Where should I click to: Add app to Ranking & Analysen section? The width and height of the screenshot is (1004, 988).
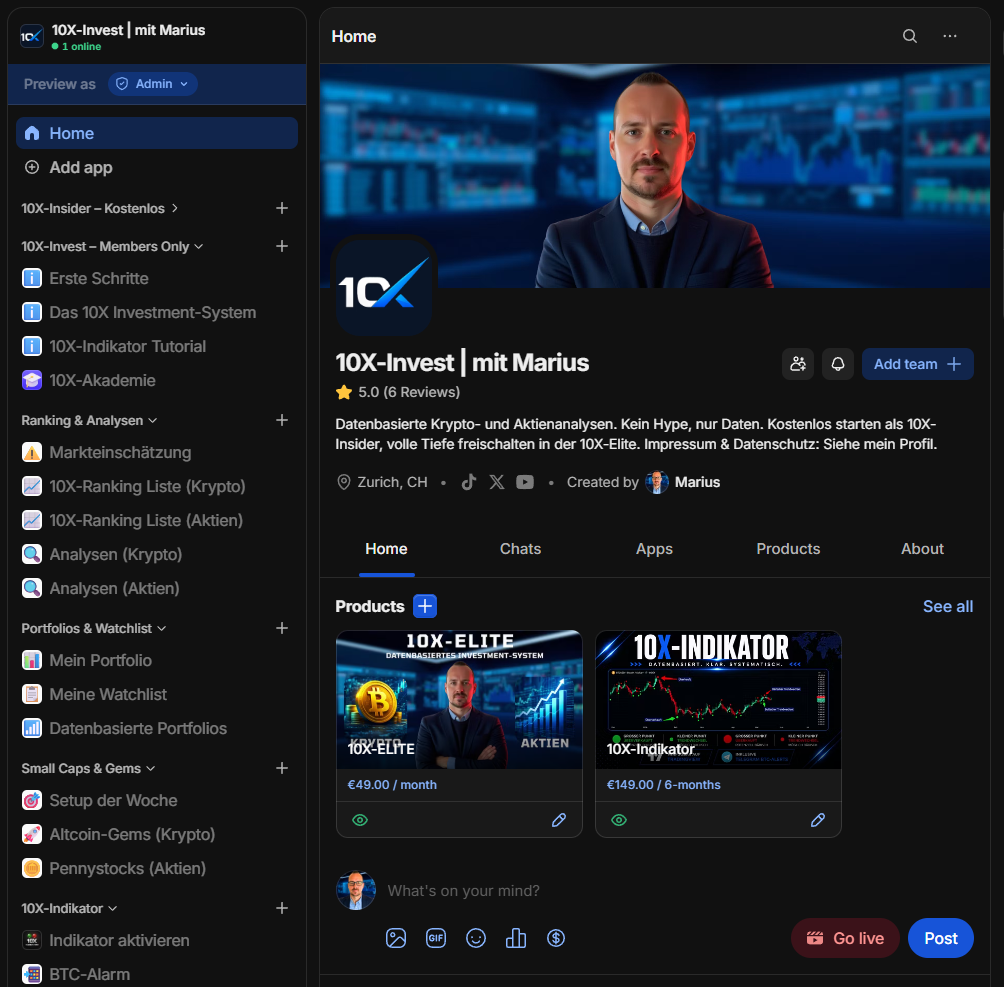[x=282, y=420]
